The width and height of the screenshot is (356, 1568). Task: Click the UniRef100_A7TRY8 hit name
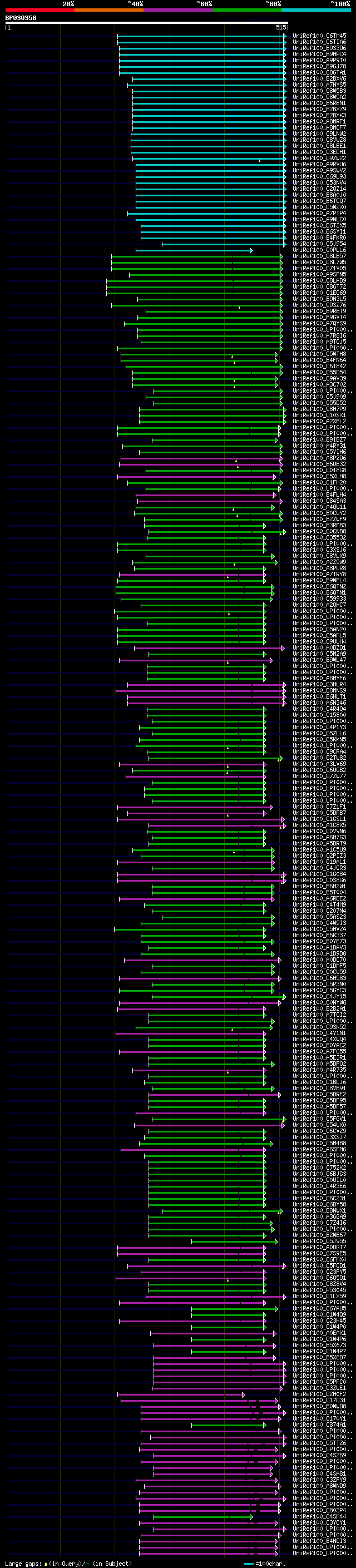point(319,575)
